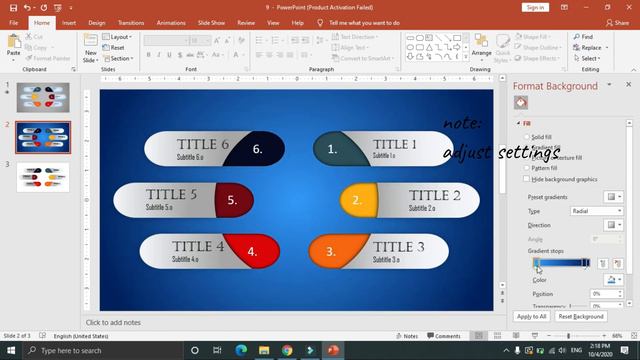Screen dimensions: 640x360
Task: Switch to the Review tab
Action: click(x=246, y=23)
